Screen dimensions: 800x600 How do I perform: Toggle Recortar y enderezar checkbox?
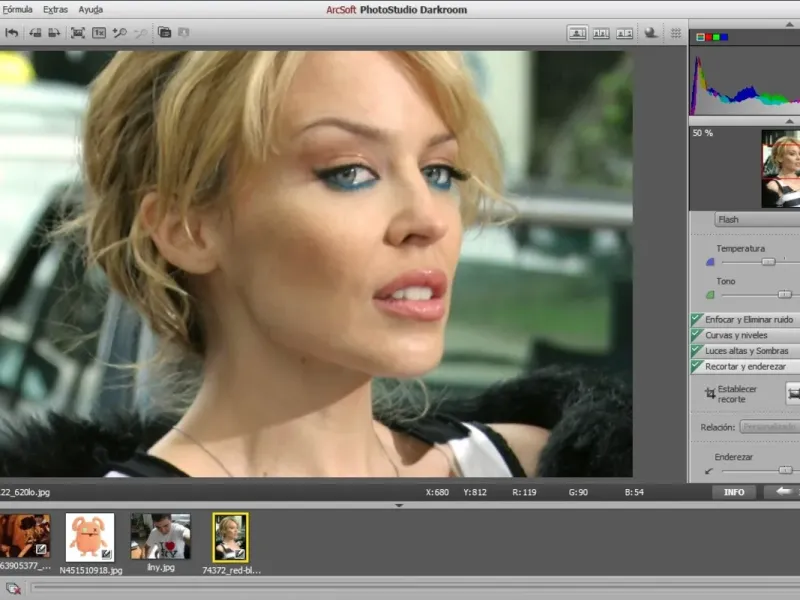pos(696,367)
